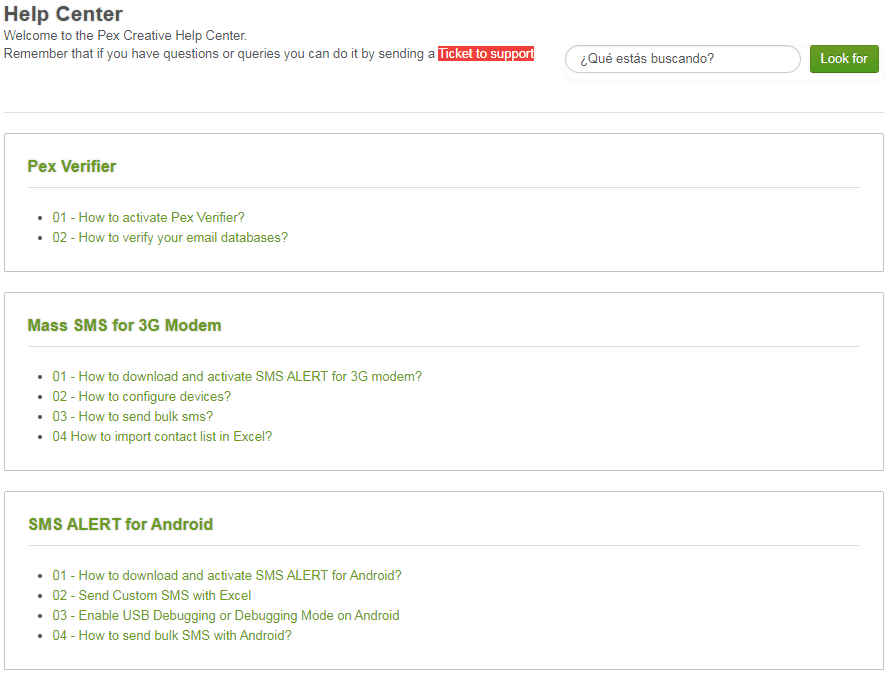Open '02 - How to verify your email databases?'
The height and width of the screenshot is (674, 888).
(x=170, y=237)
